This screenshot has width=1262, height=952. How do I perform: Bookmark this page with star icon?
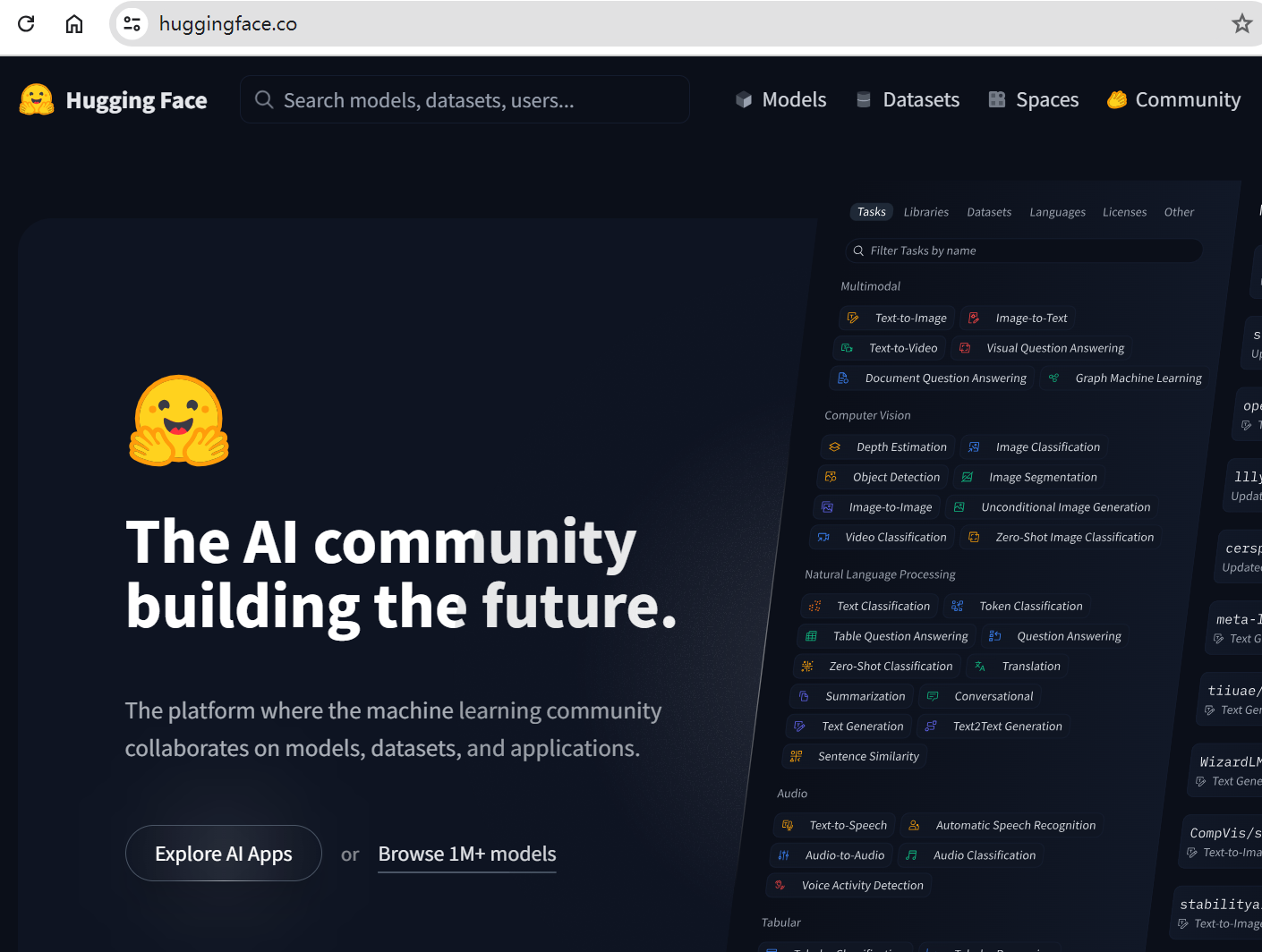[1241, 23]
